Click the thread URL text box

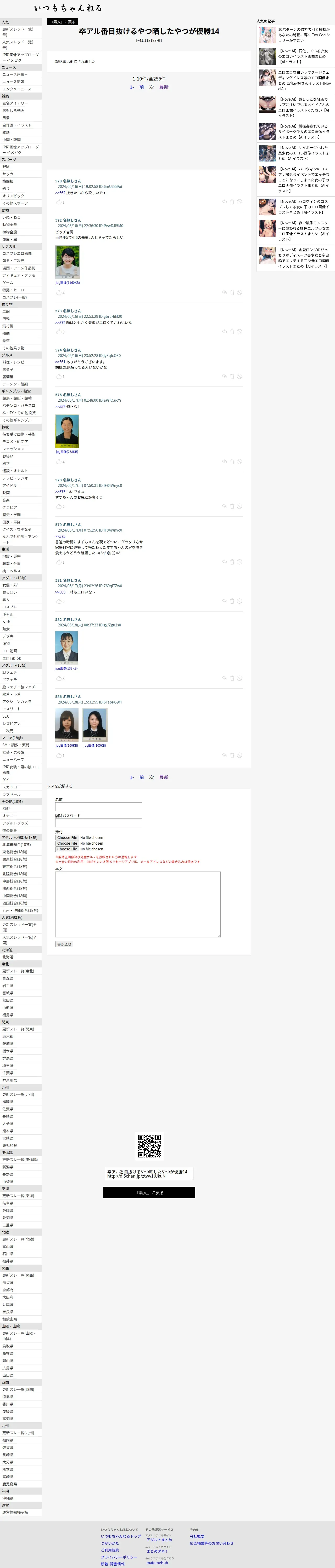click(149, 1174)
